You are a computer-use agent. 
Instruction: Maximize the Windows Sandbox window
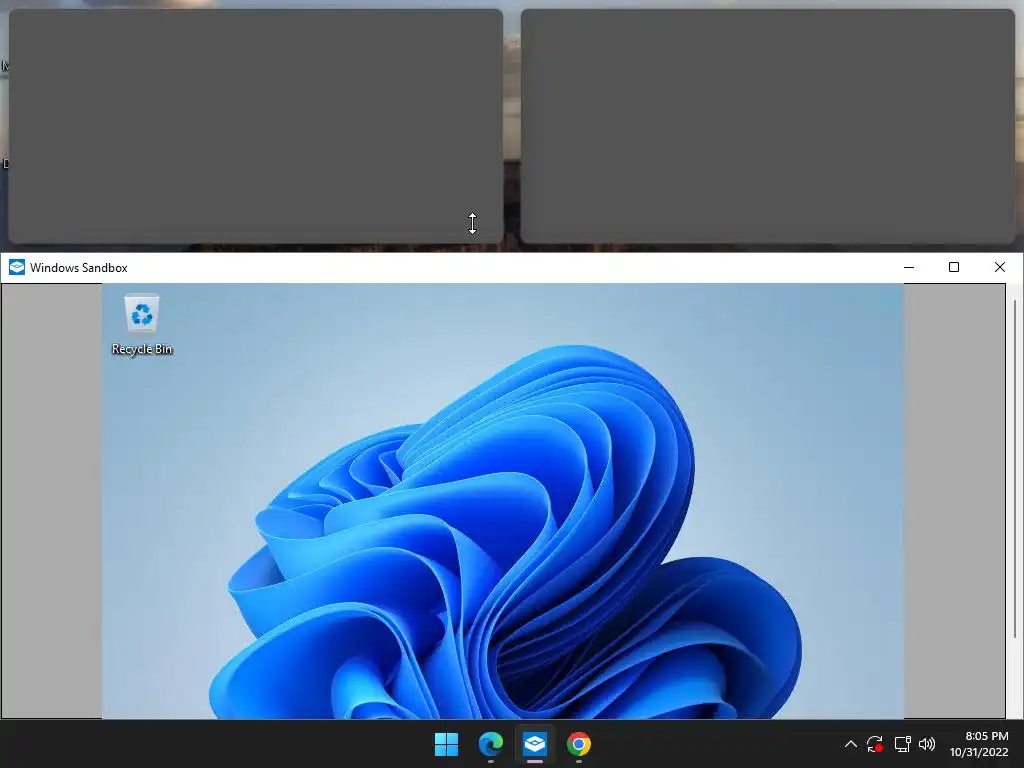pos(953,267)
